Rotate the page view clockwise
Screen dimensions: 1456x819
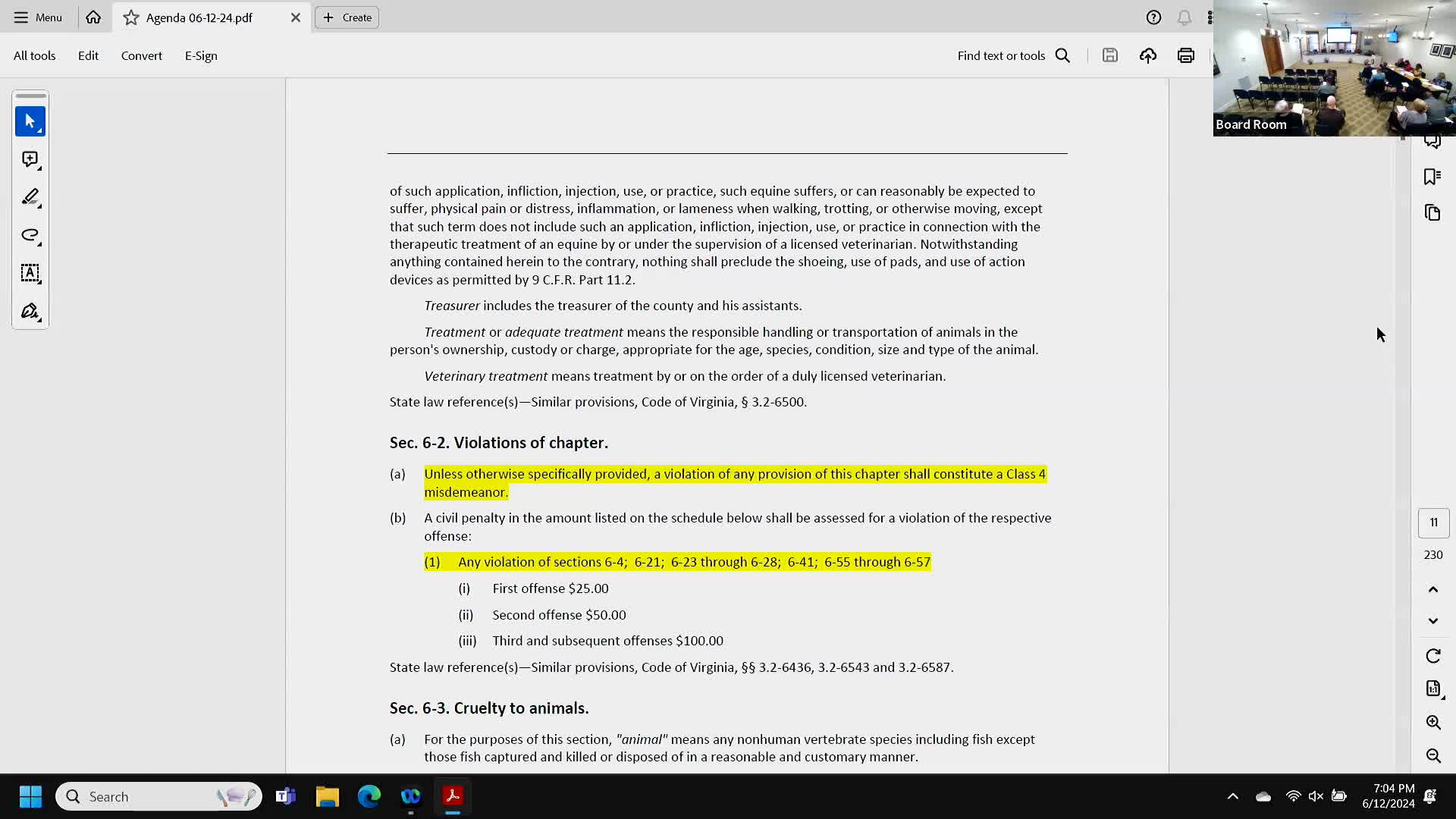point(1432,656)
